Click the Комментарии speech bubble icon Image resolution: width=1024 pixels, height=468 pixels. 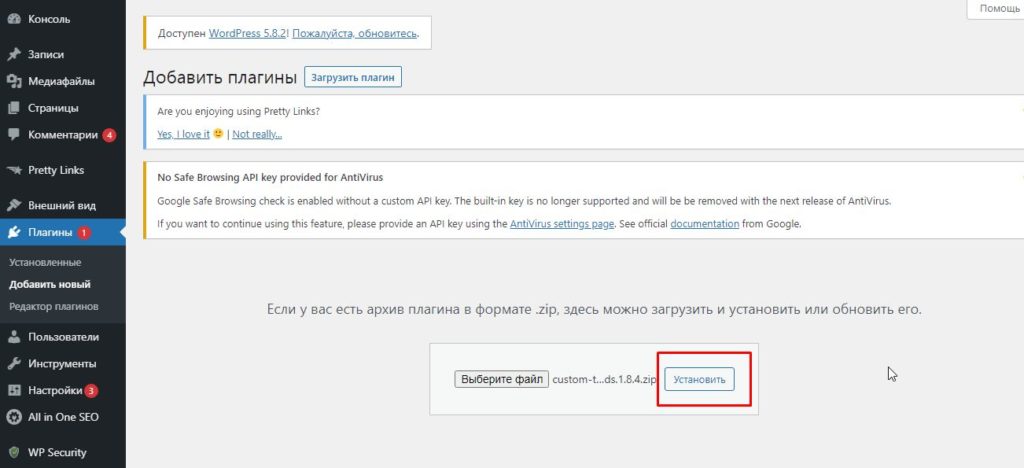tap(14, 135)
